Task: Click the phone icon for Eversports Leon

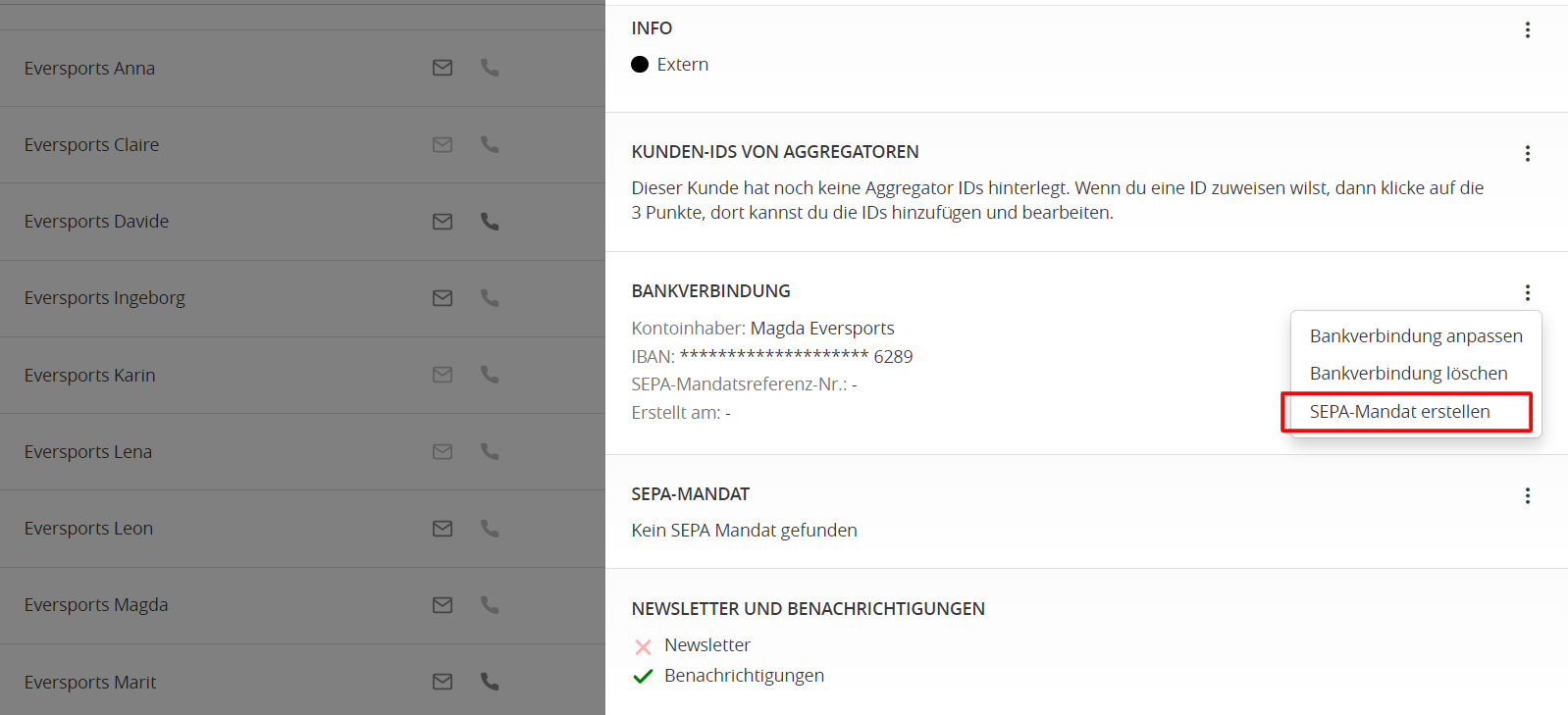Action: pos(490,529)
